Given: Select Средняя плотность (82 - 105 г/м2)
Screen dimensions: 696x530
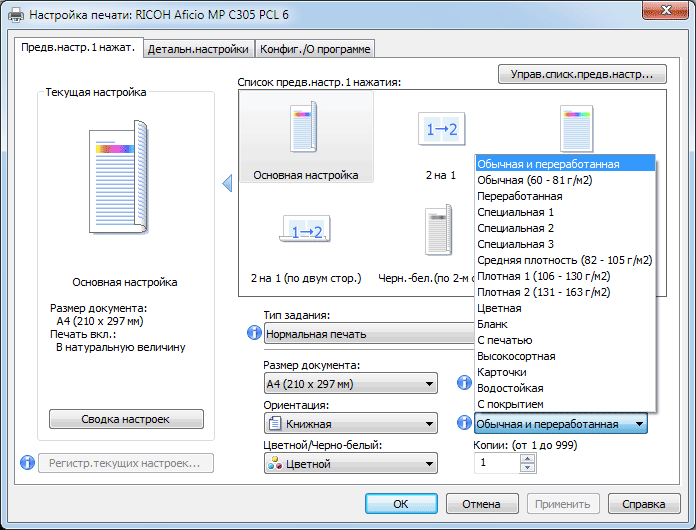Looking at the screenshot, I should pyautogui.click(x=565, y=260).
